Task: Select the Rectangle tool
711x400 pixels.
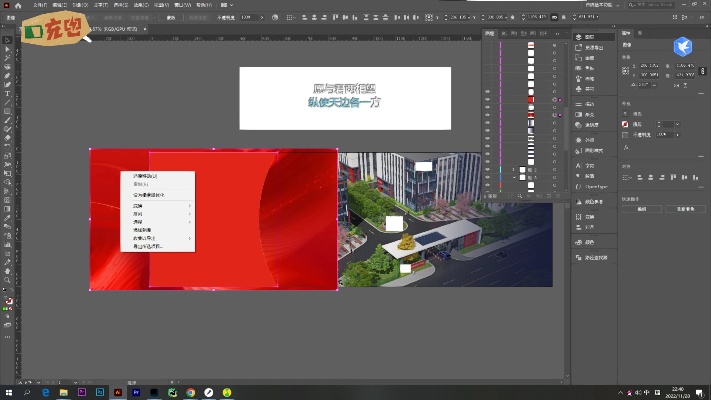Action: 7,111
